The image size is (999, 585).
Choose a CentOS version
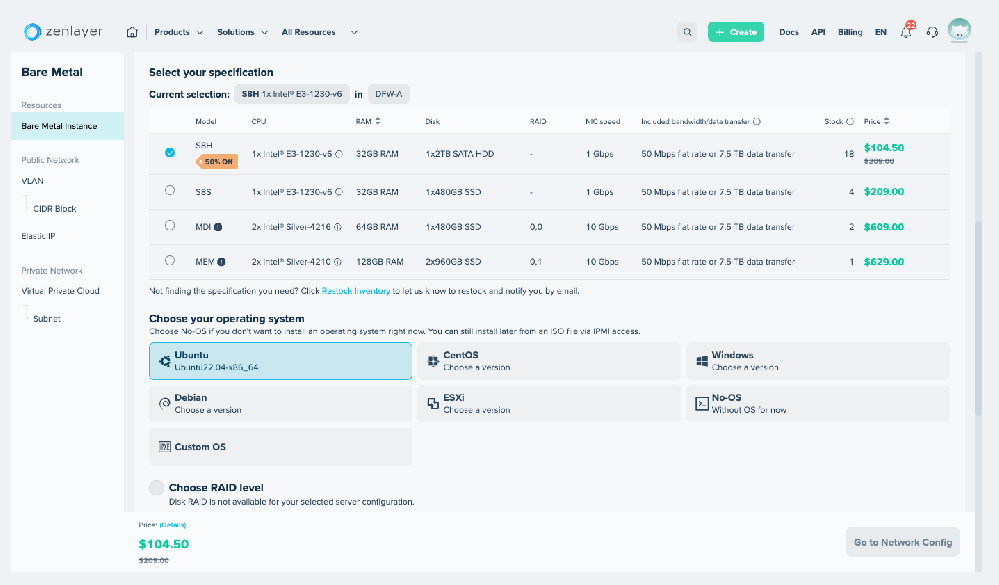click(x=549, y=361)
